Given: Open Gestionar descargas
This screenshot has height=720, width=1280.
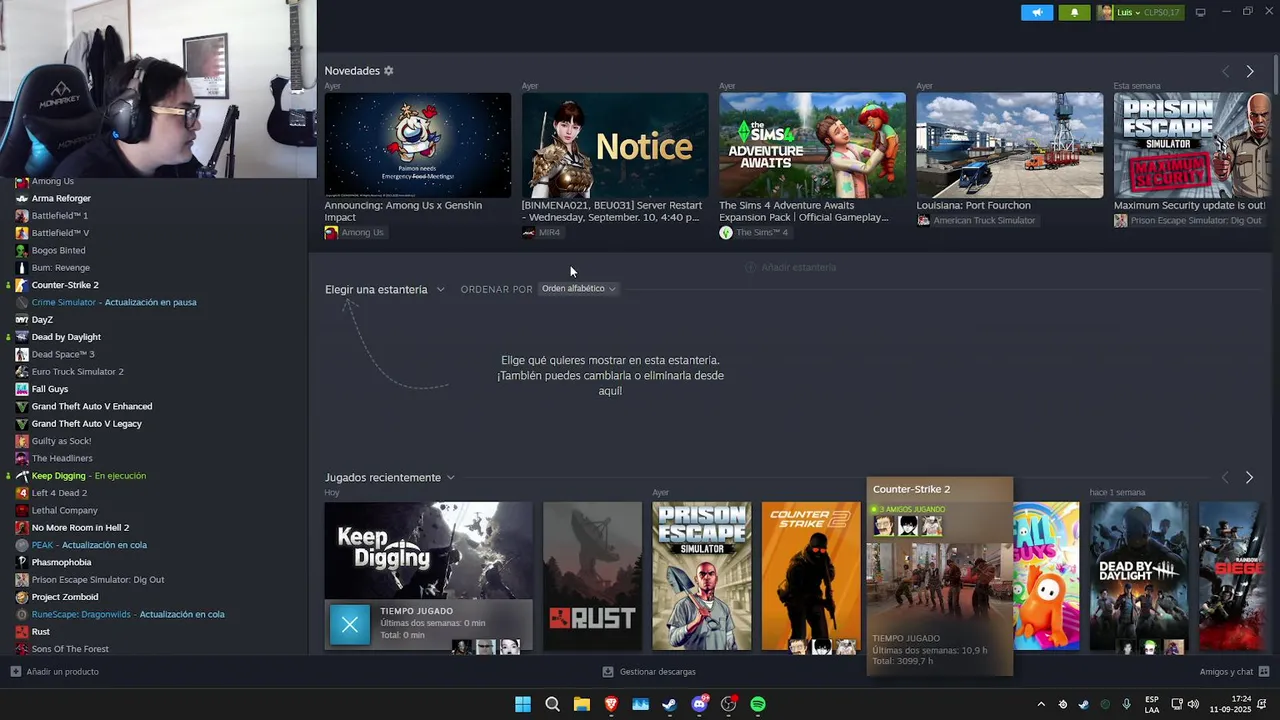Looking at the screenshot, I should (x=649, y=672).
